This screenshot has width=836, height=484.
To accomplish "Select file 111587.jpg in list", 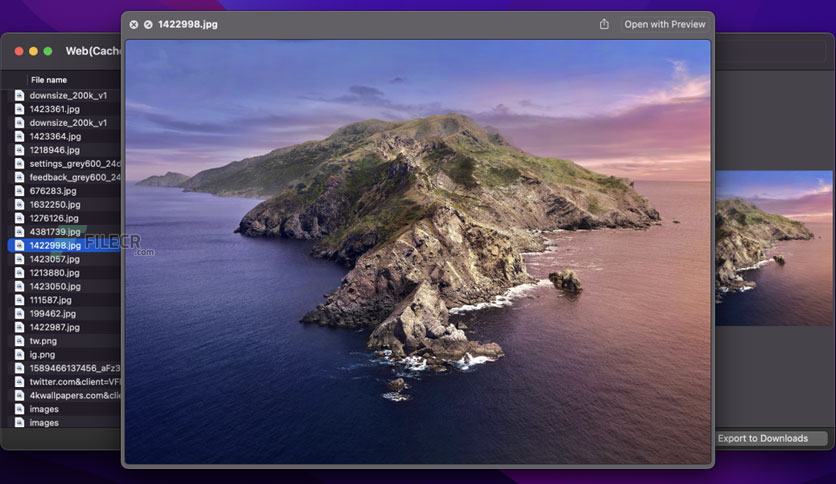I will click(x=64, y=300).
